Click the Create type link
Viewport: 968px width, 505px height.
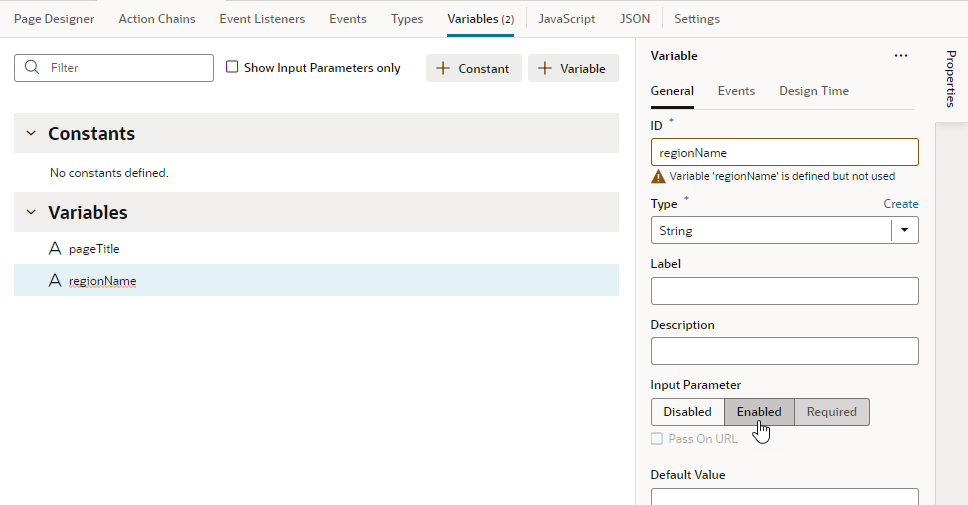[x=900, y=203]
